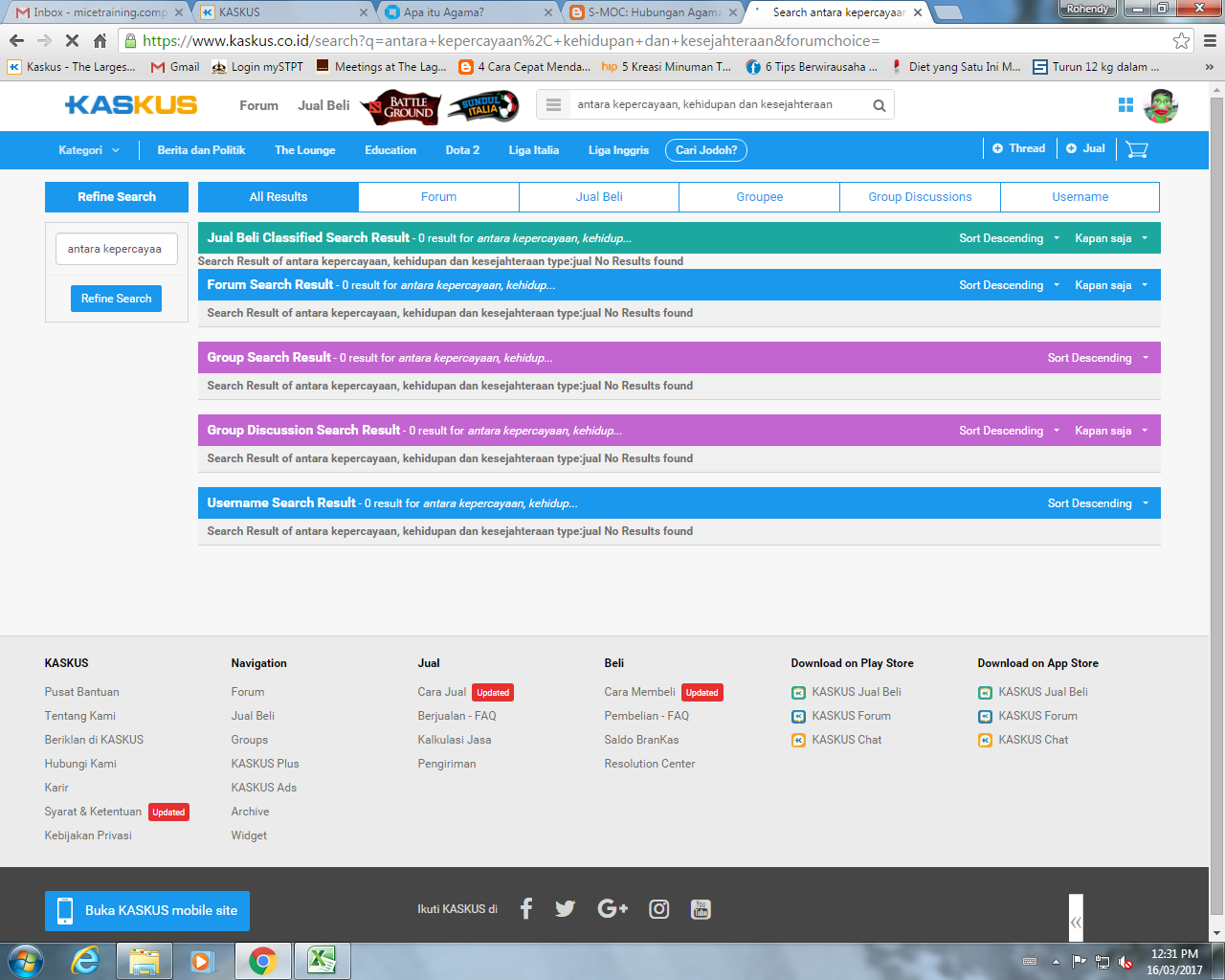This screenshot has width=1225, height=980.
Task: Click the KASKUS logo
Action: point(131,105)
